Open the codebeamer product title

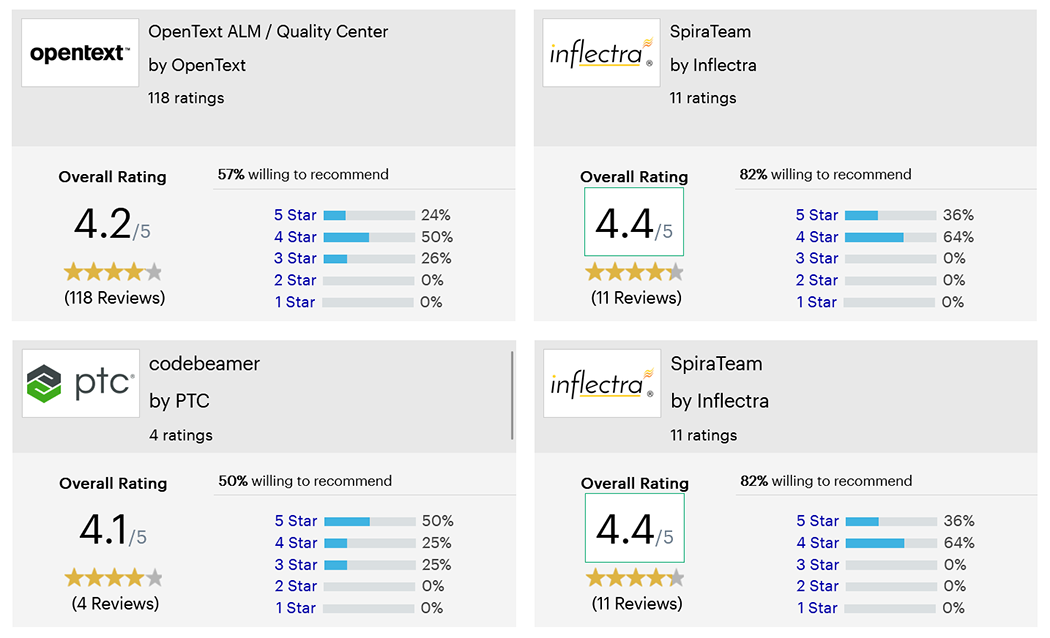click(204, 364)
